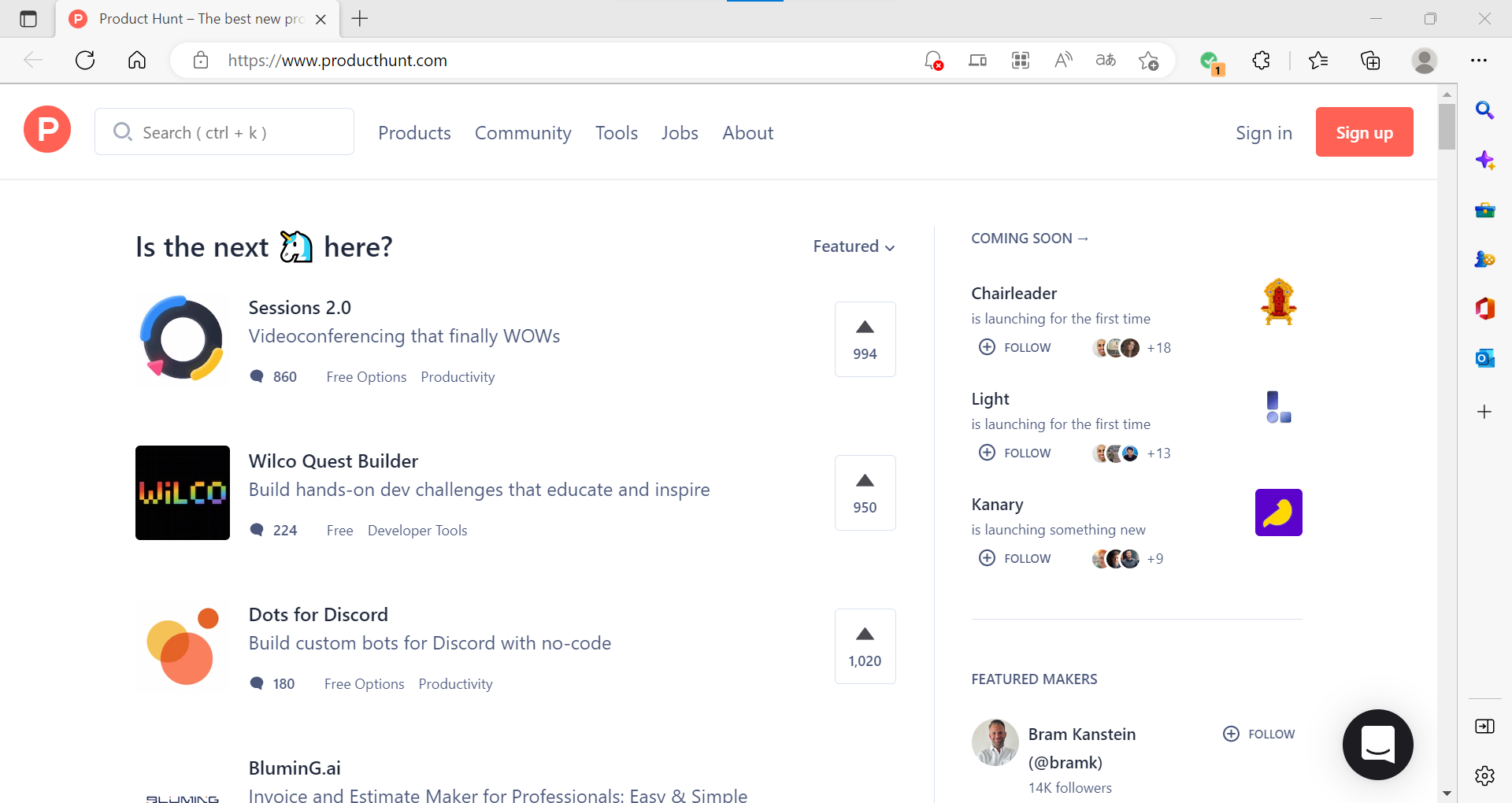This screenshot has height=803, width=1512.
Task: Open the Tools nav menu
Action: point(617,133)
